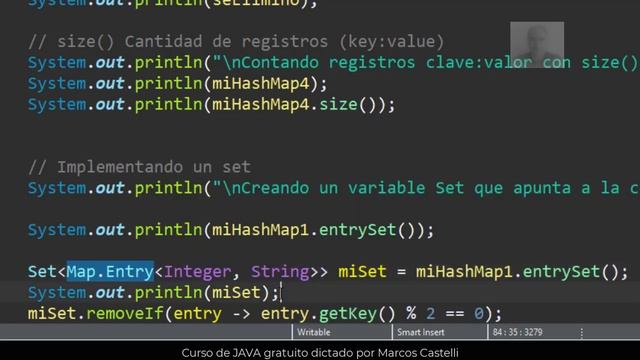Click the highlighted Map.Entry text

110,271
